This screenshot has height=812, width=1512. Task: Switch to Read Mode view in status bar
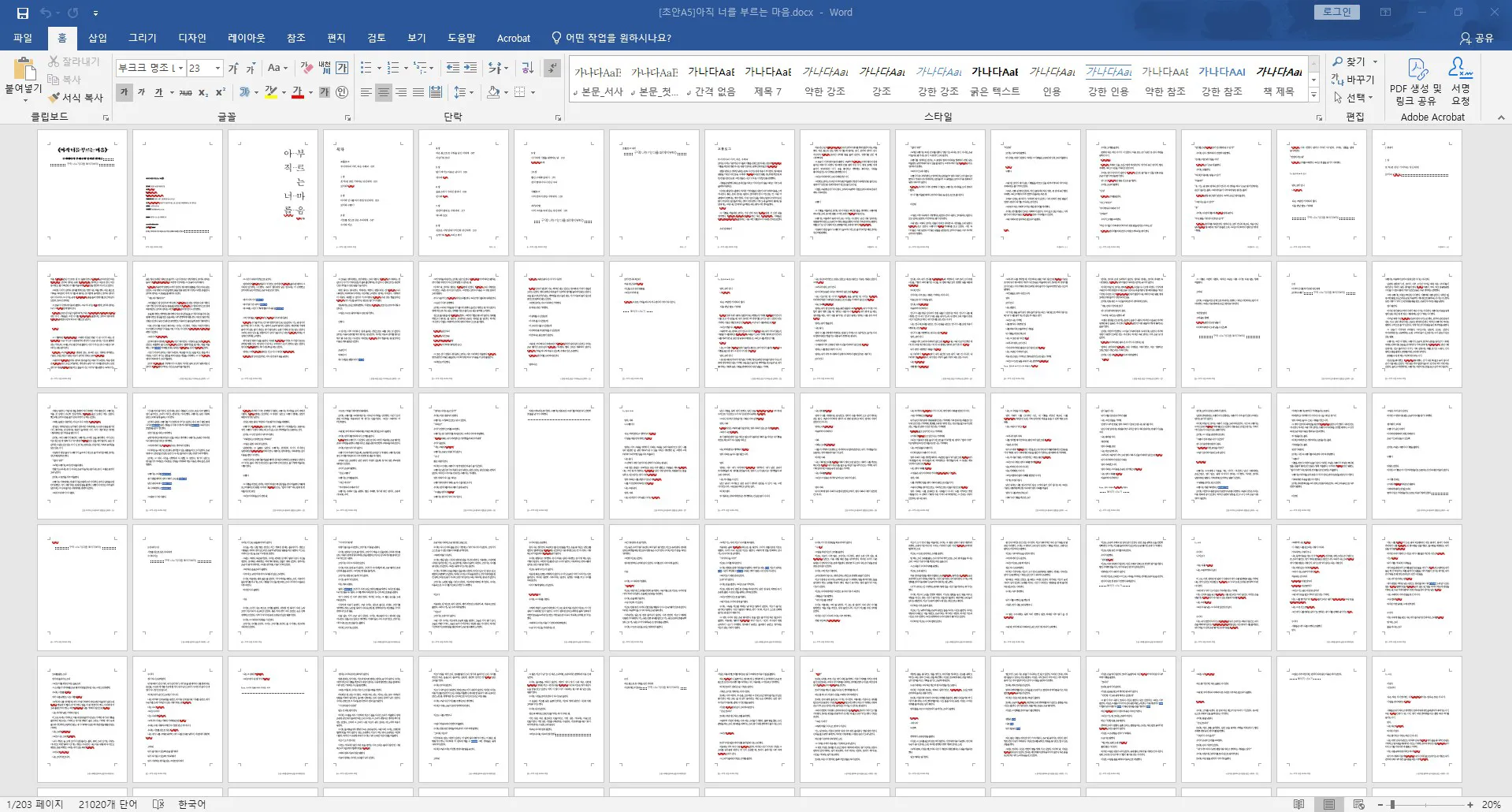(1299, 804)
